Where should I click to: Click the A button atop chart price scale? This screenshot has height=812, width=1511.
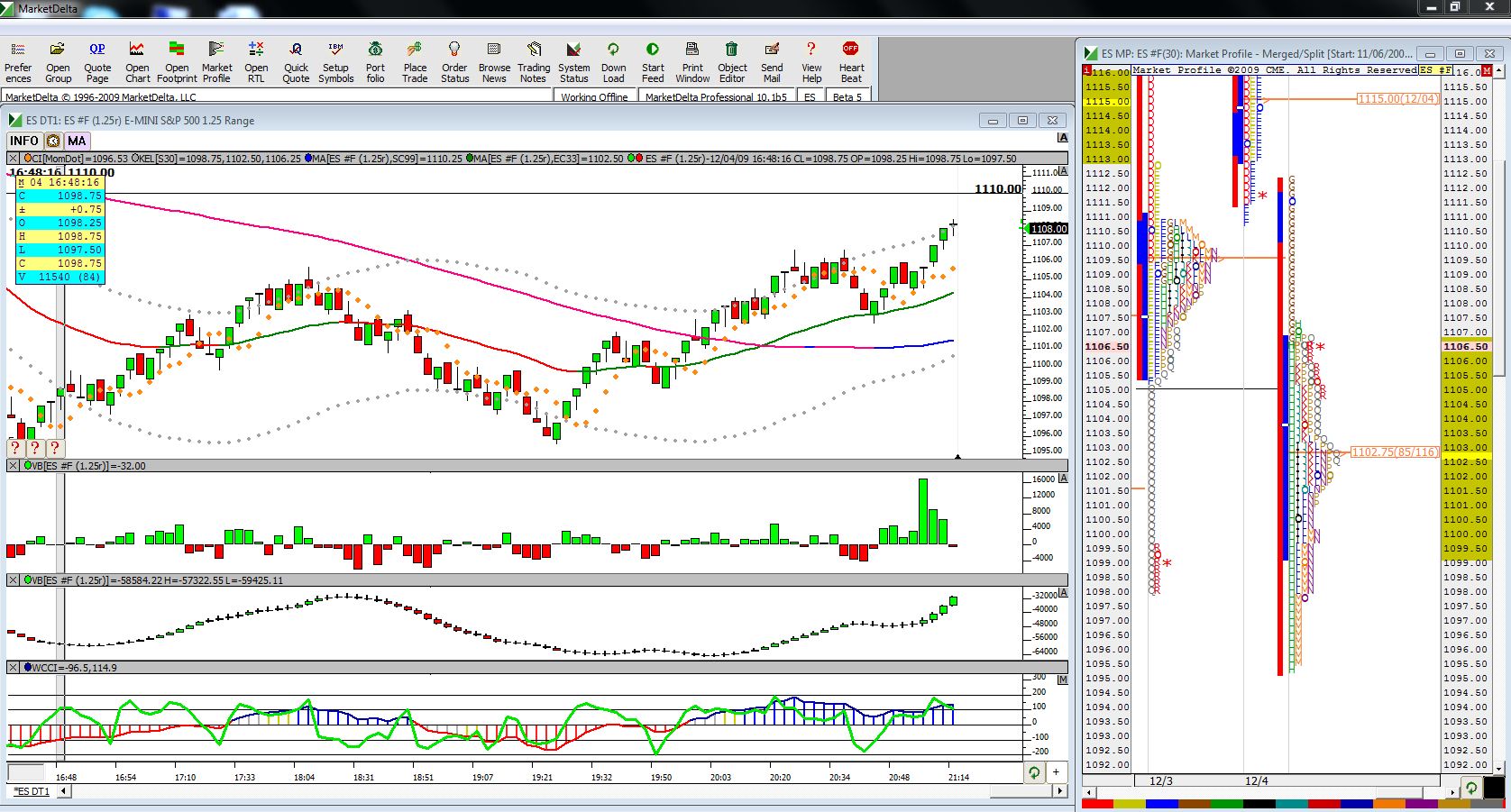tap(1063, 138)
